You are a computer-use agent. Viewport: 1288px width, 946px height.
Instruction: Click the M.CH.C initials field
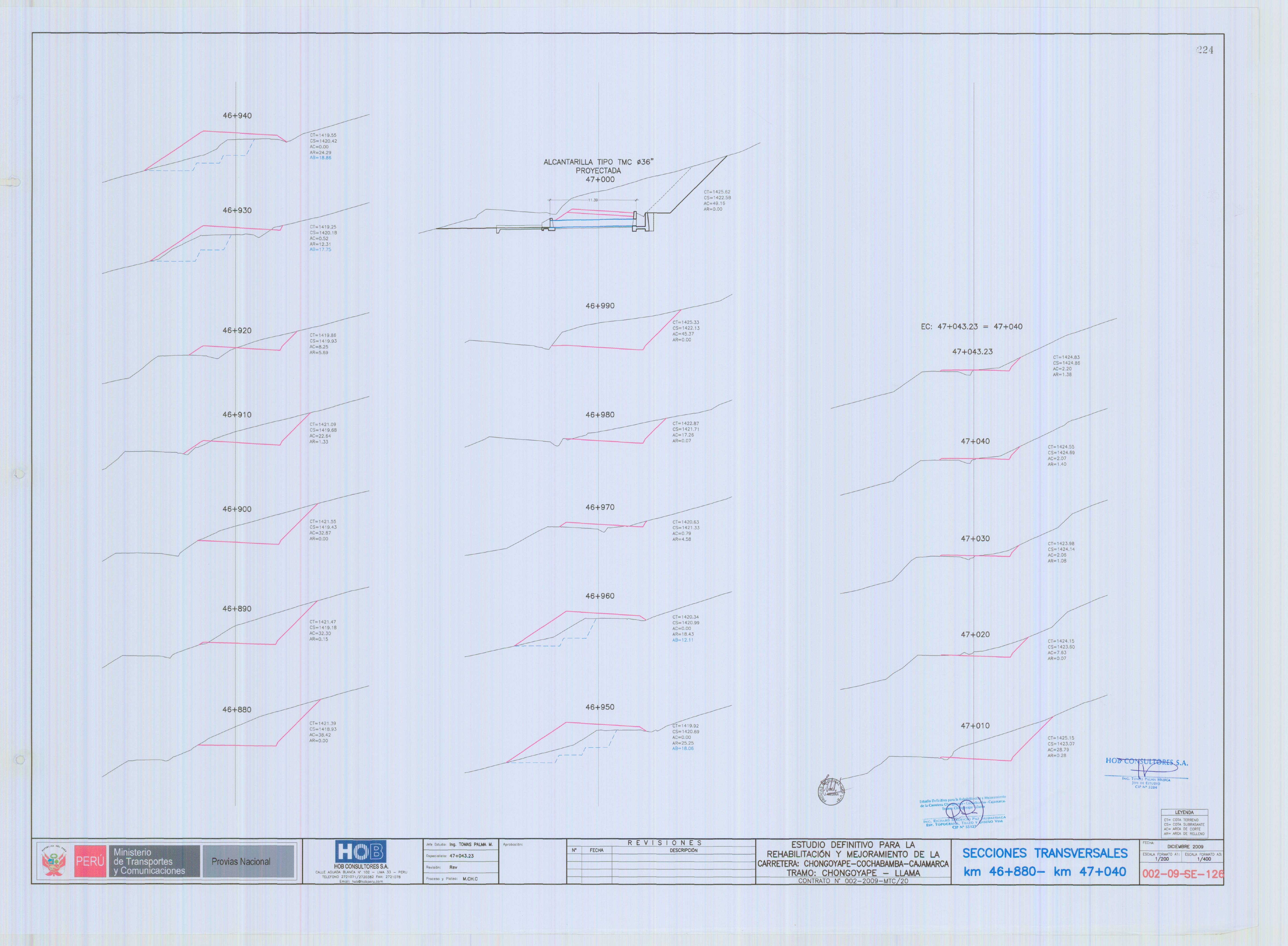(470, 879)
